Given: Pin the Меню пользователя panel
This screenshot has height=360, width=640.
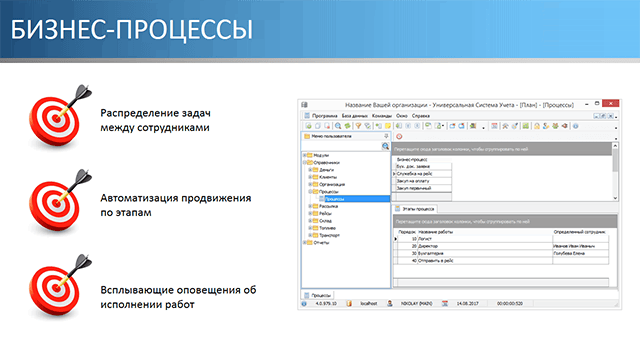Looking at the screenshot, I should click(386, 136).
